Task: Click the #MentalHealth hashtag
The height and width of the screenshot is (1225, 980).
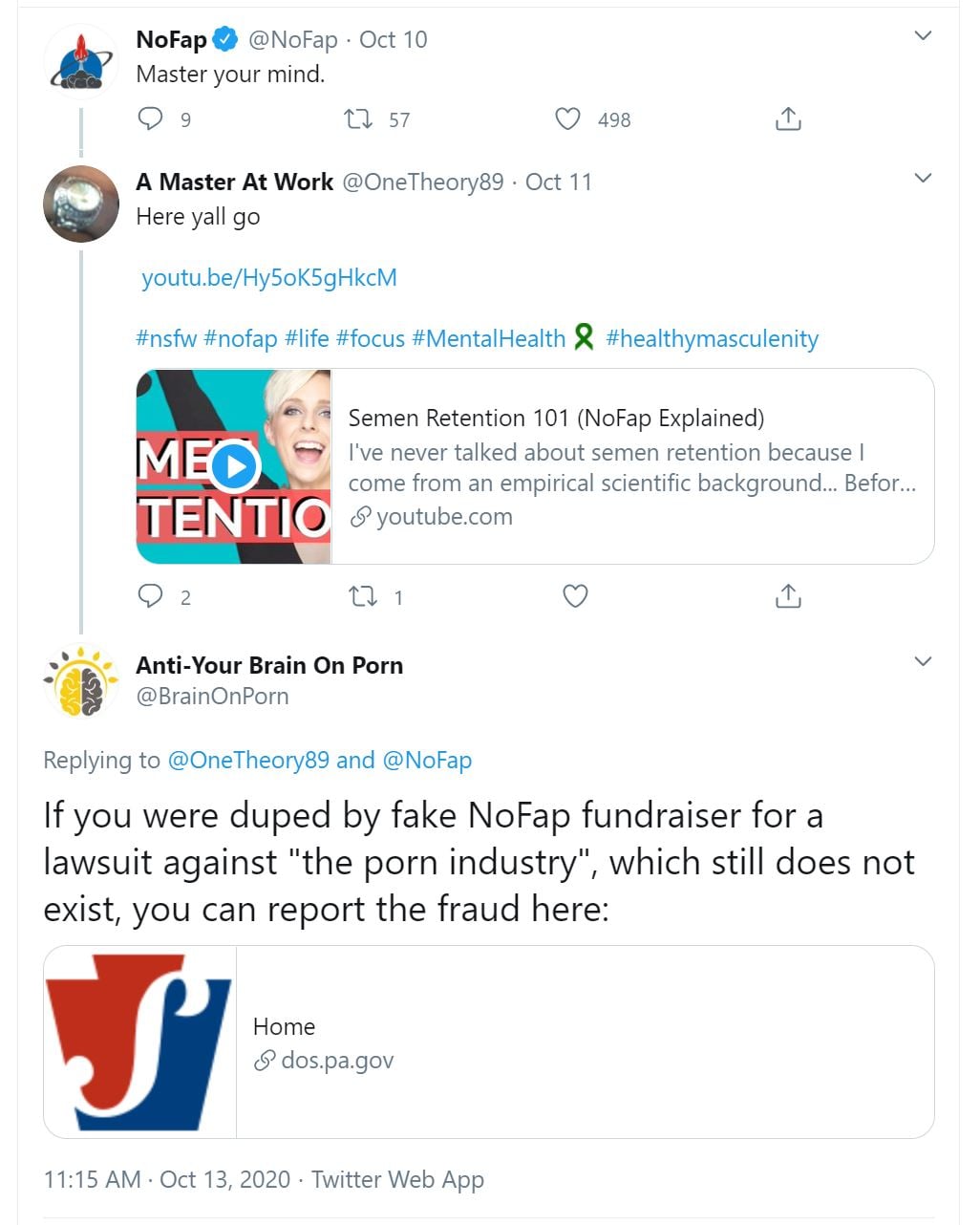Action: [488, 339]
